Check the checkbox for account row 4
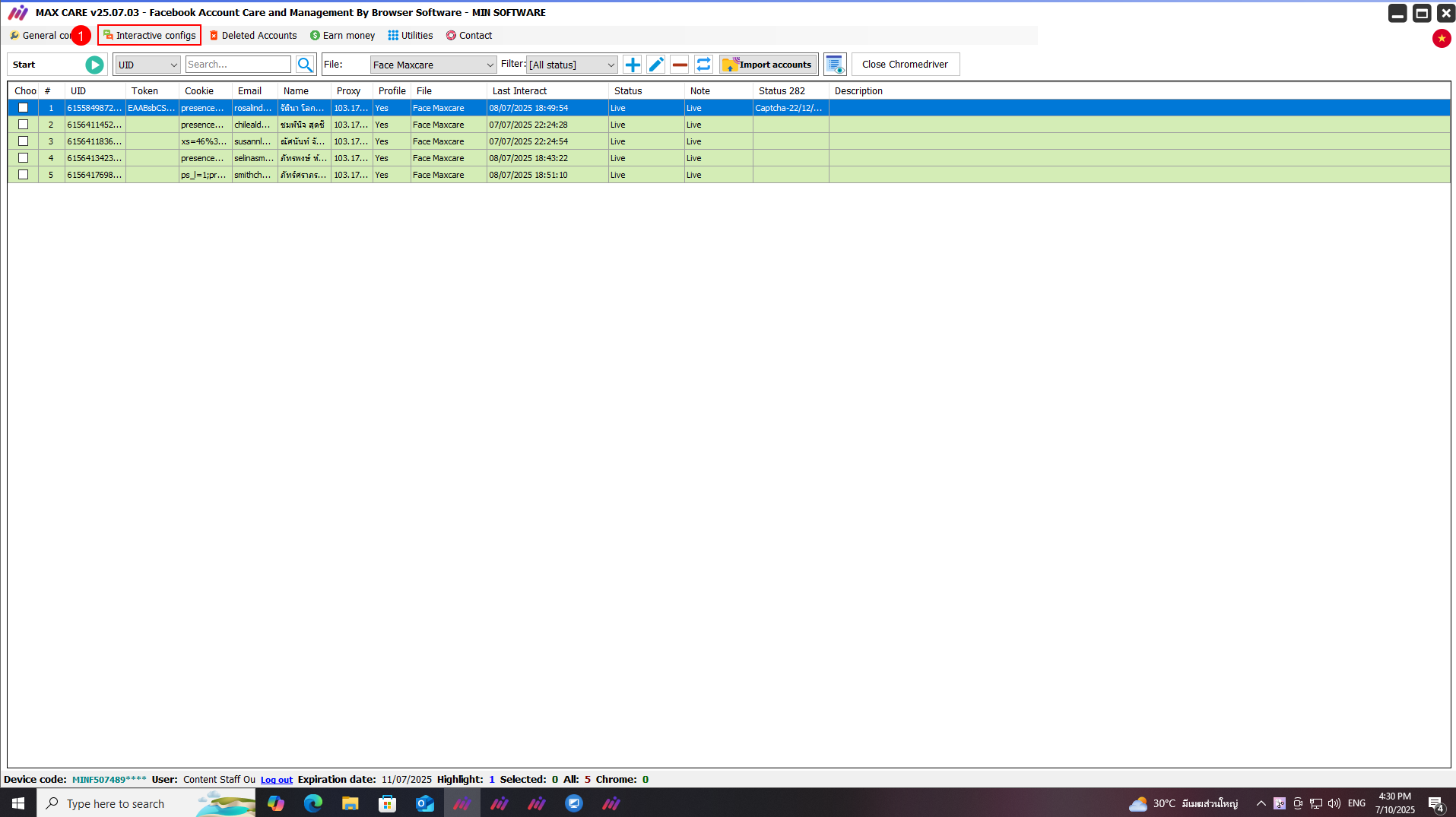Screen dimensions: 1456x817 point(24,158)
